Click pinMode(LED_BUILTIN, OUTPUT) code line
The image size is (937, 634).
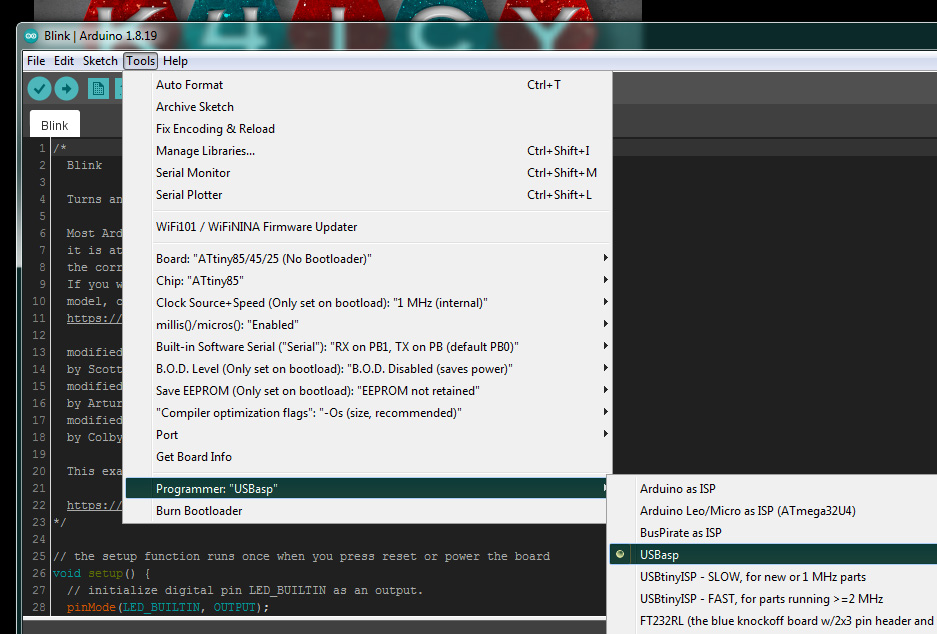(168, 607)
